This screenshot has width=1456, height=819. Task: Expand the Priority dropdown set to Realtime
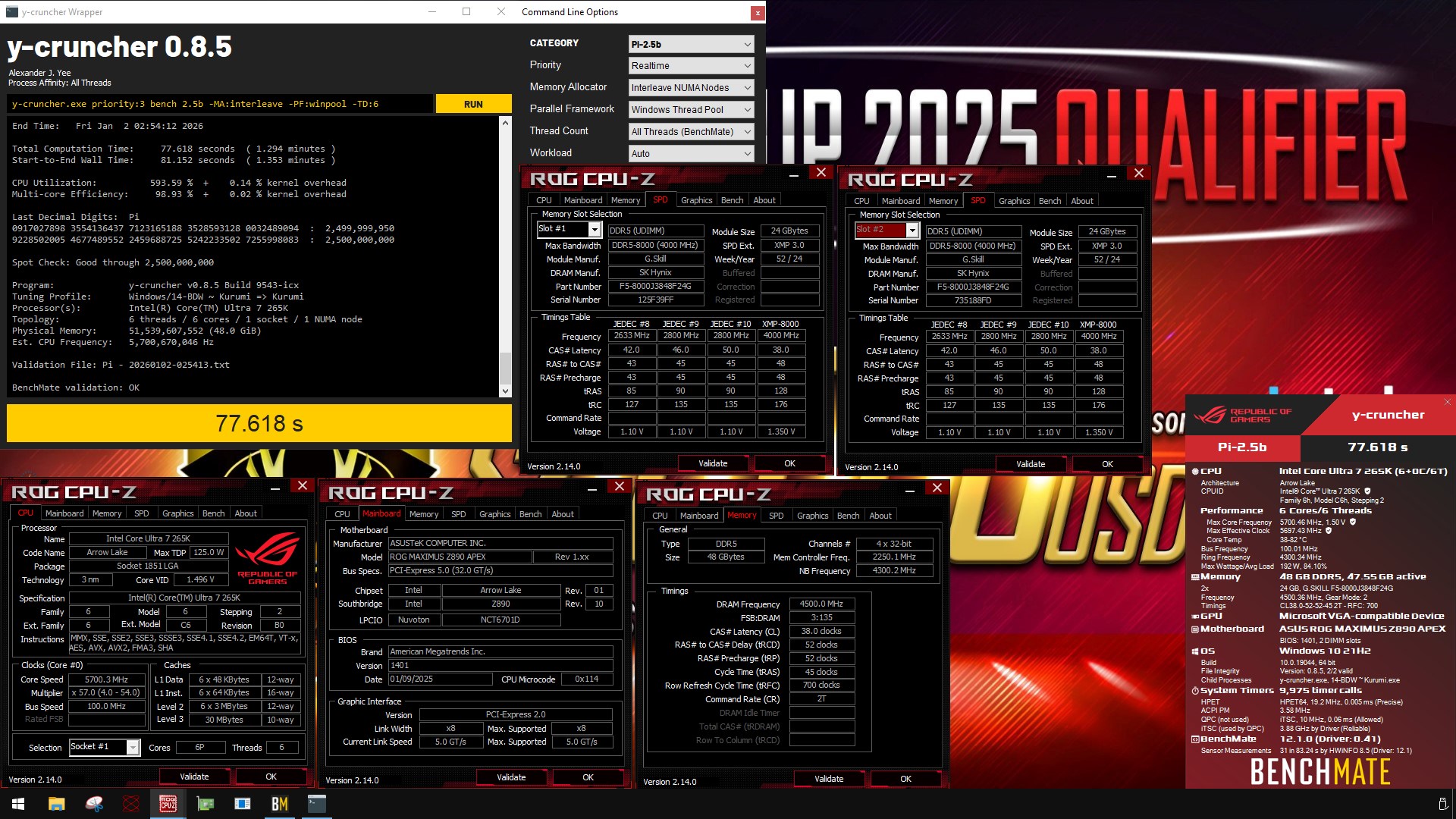pos(691,66)
